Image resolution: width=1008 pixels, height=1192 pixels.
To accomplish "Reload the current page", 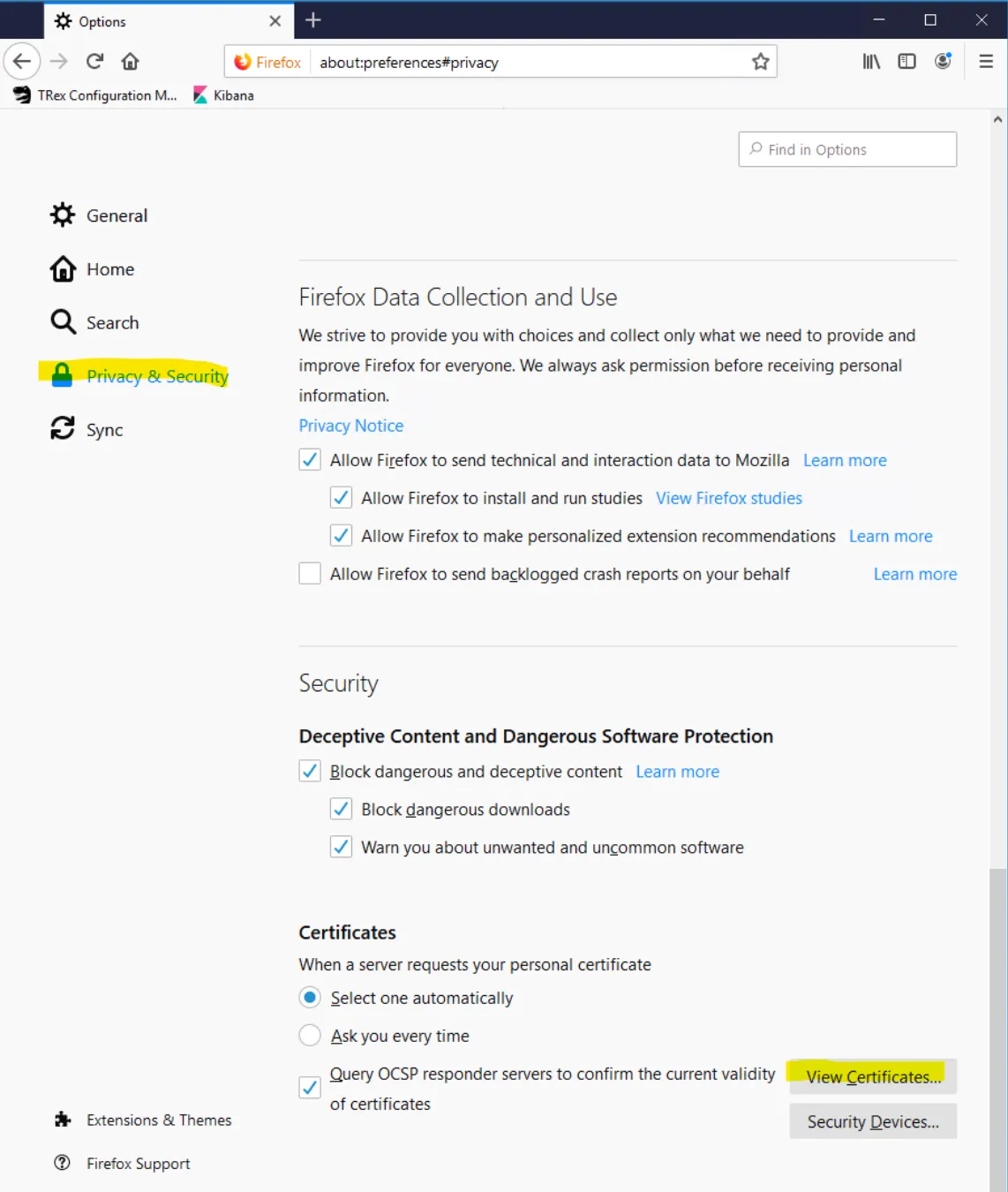I will [x=94, y=61].
